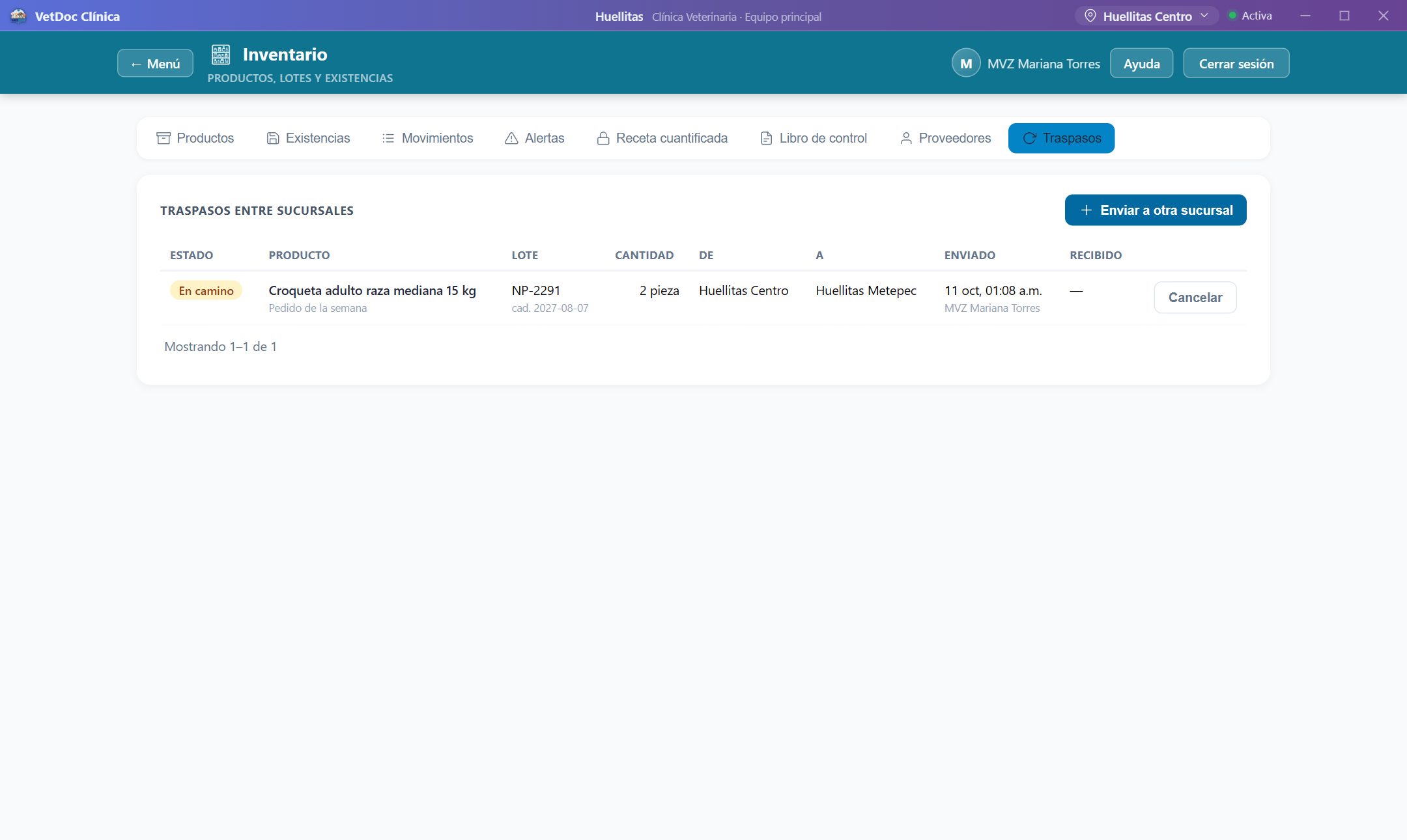
Task: Click the person icon of Proveedores tab
Action: [x=905, y=138]
